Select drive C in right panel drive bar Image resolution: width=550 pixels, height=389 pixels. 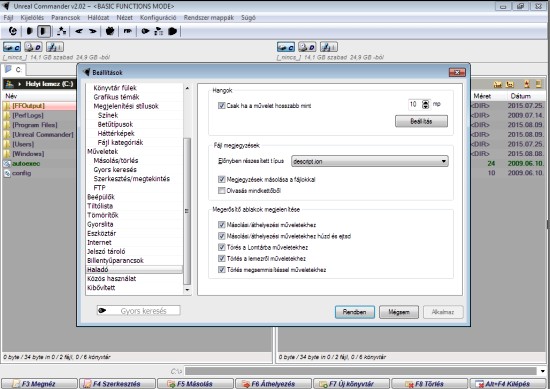coord(286,47)
